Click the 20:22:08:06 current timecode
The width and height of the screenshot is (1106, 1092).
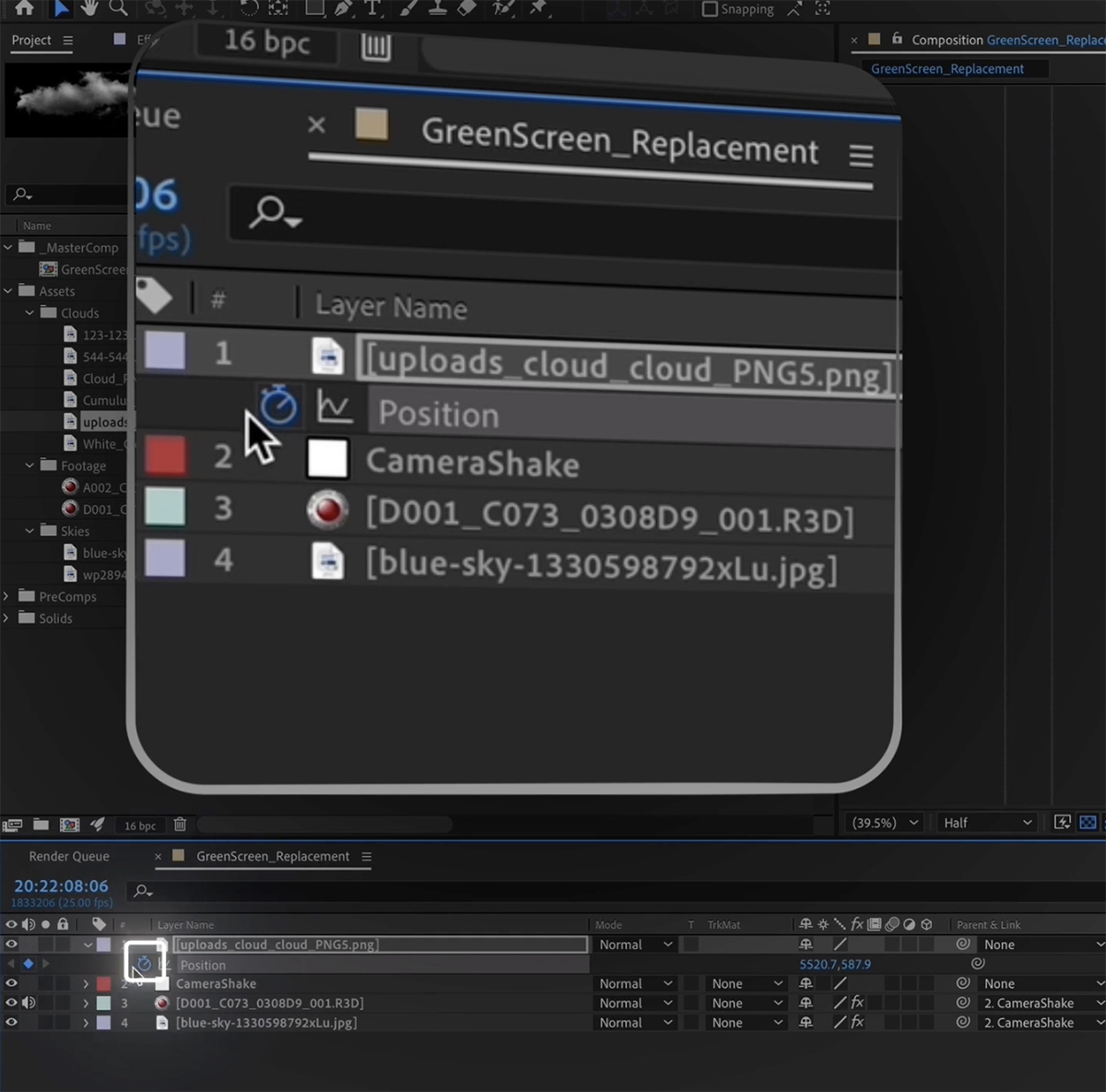coord(61,886)
